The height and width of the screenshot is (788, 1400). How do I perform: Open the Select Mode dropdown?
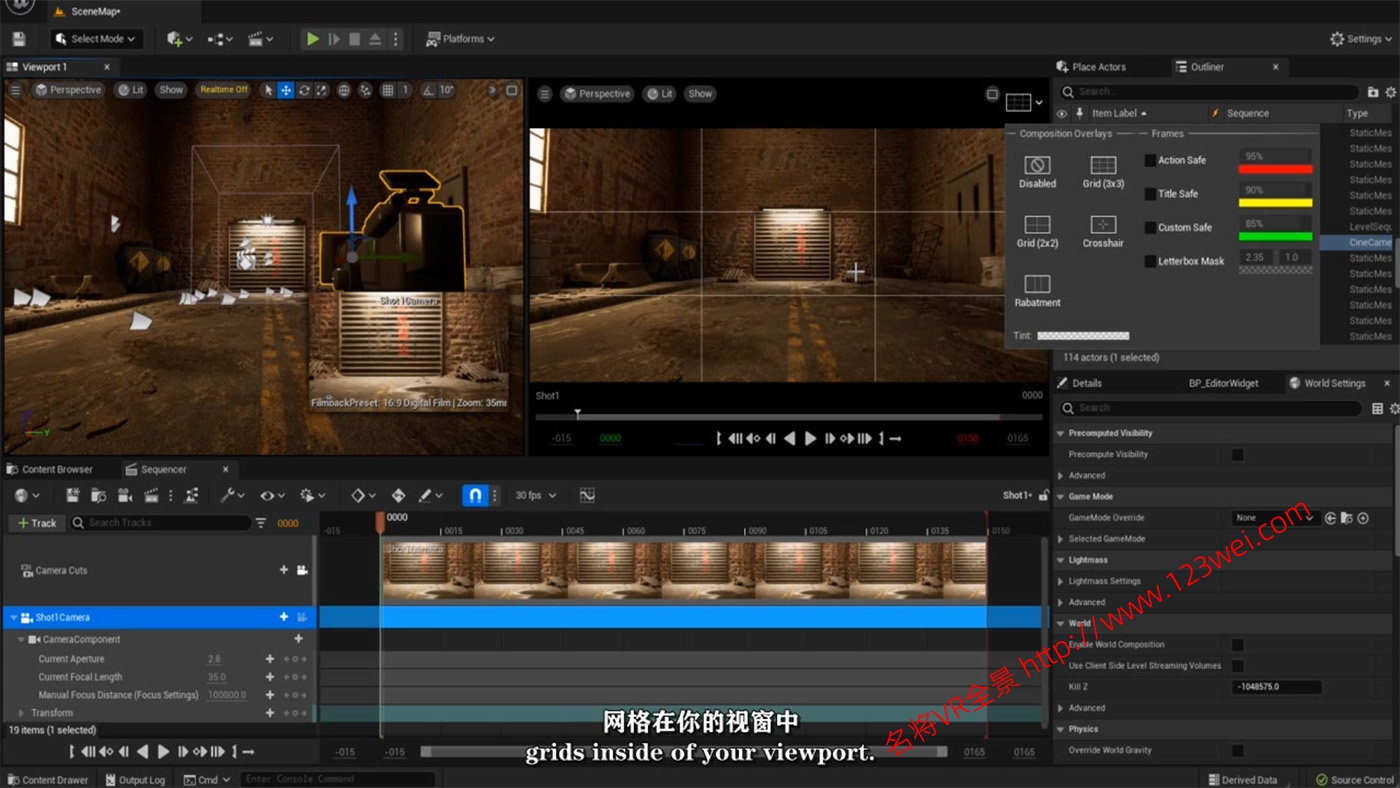pos(97,39)
